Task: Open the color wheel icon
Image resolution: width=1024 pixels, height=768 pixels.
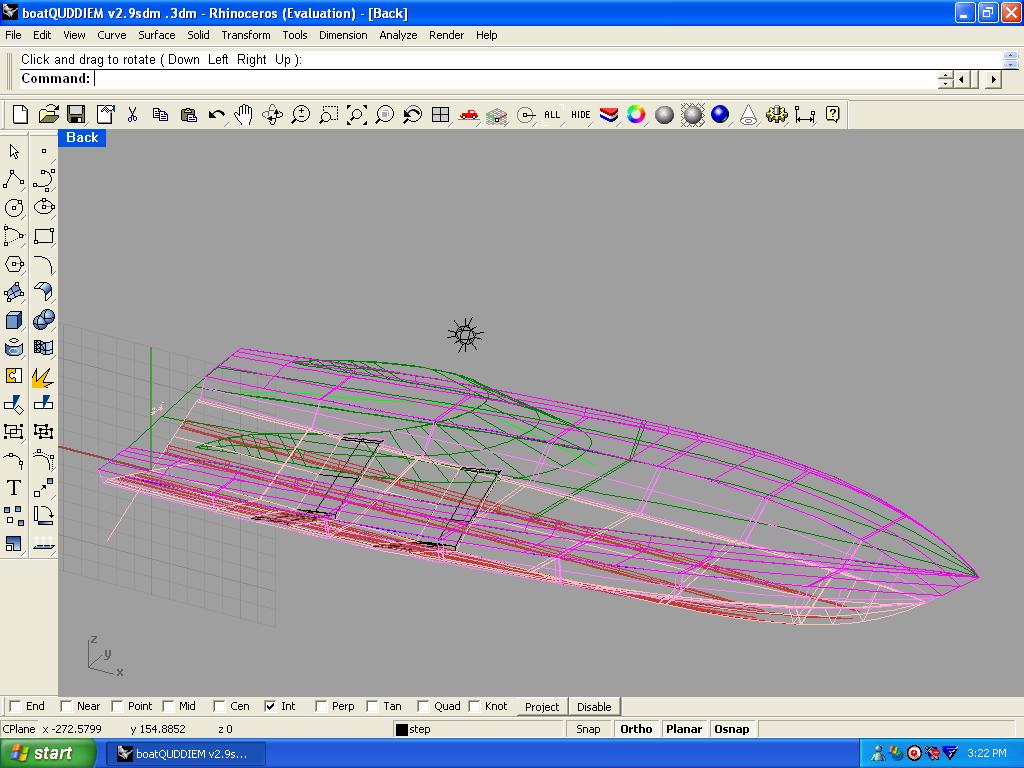Action: click(x=636, y=115)
